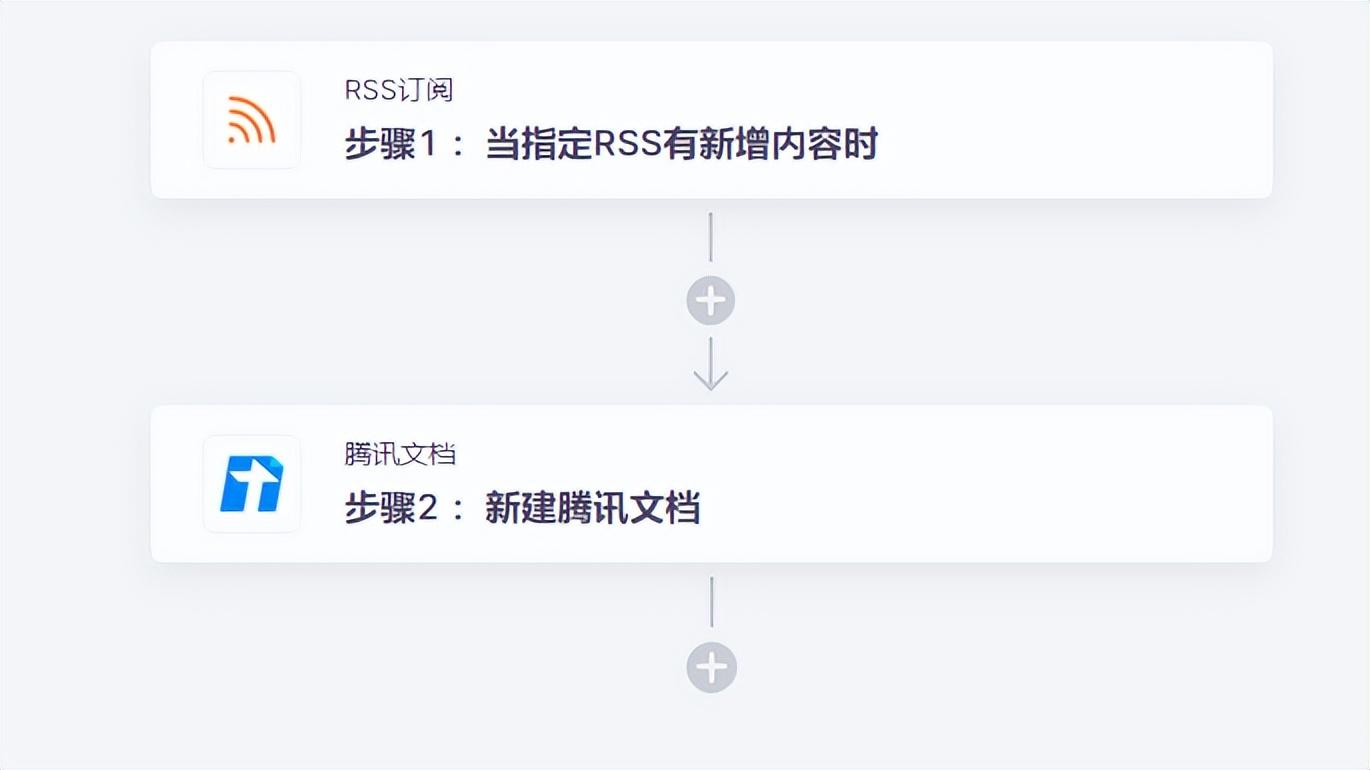Click the plus icon between step 1 and step 2
Viewport: 1370px width, 770px height.
pos(711,299)
